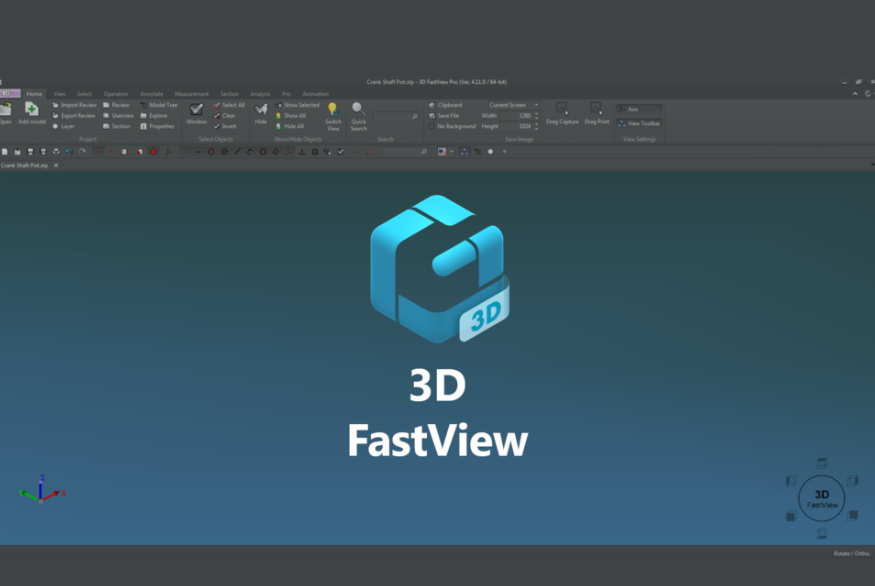
Task: Click the Height value field
Action: coord(517,126)
